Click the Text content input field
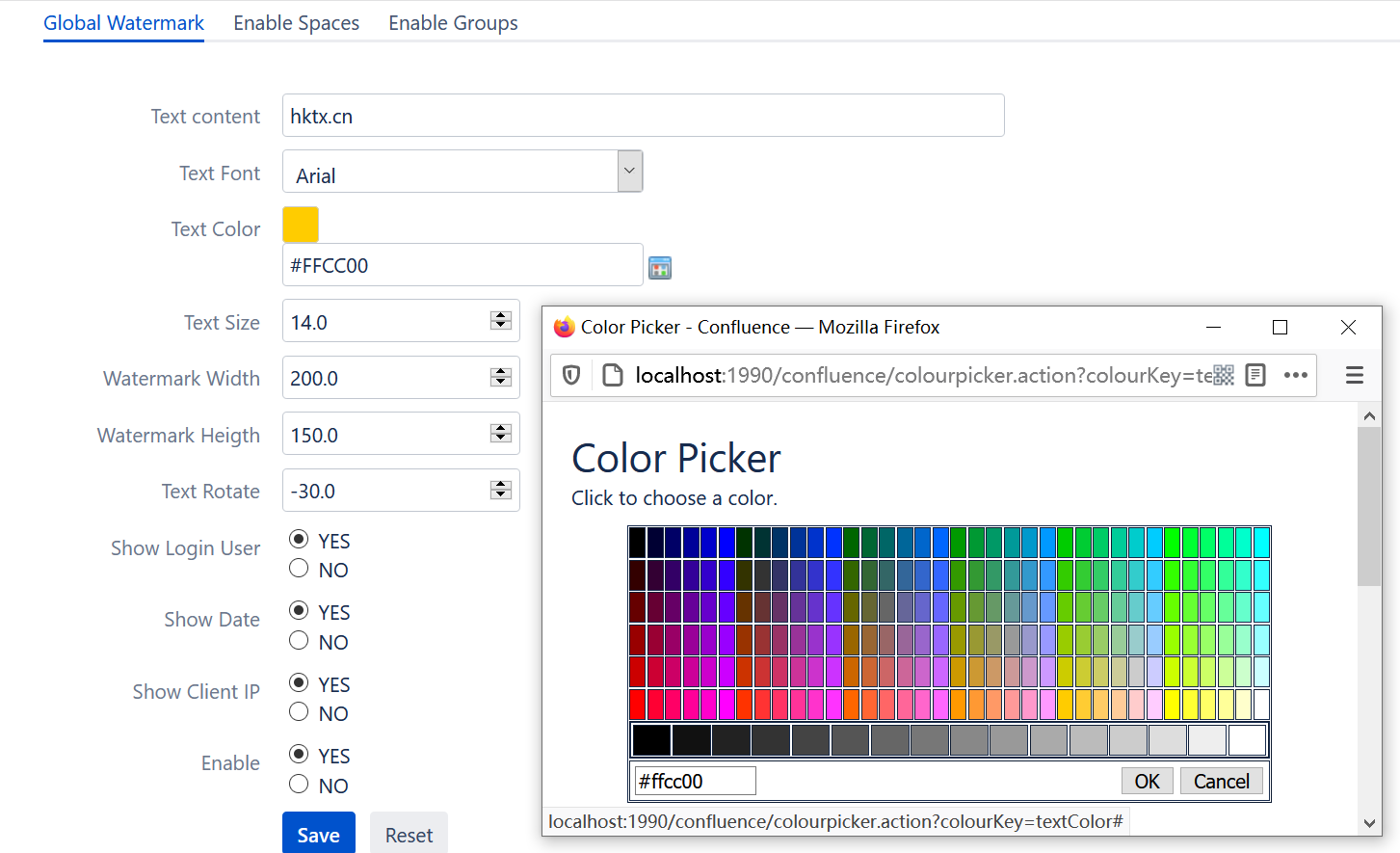Viewport: 1400px width, 853px height. 643,116
